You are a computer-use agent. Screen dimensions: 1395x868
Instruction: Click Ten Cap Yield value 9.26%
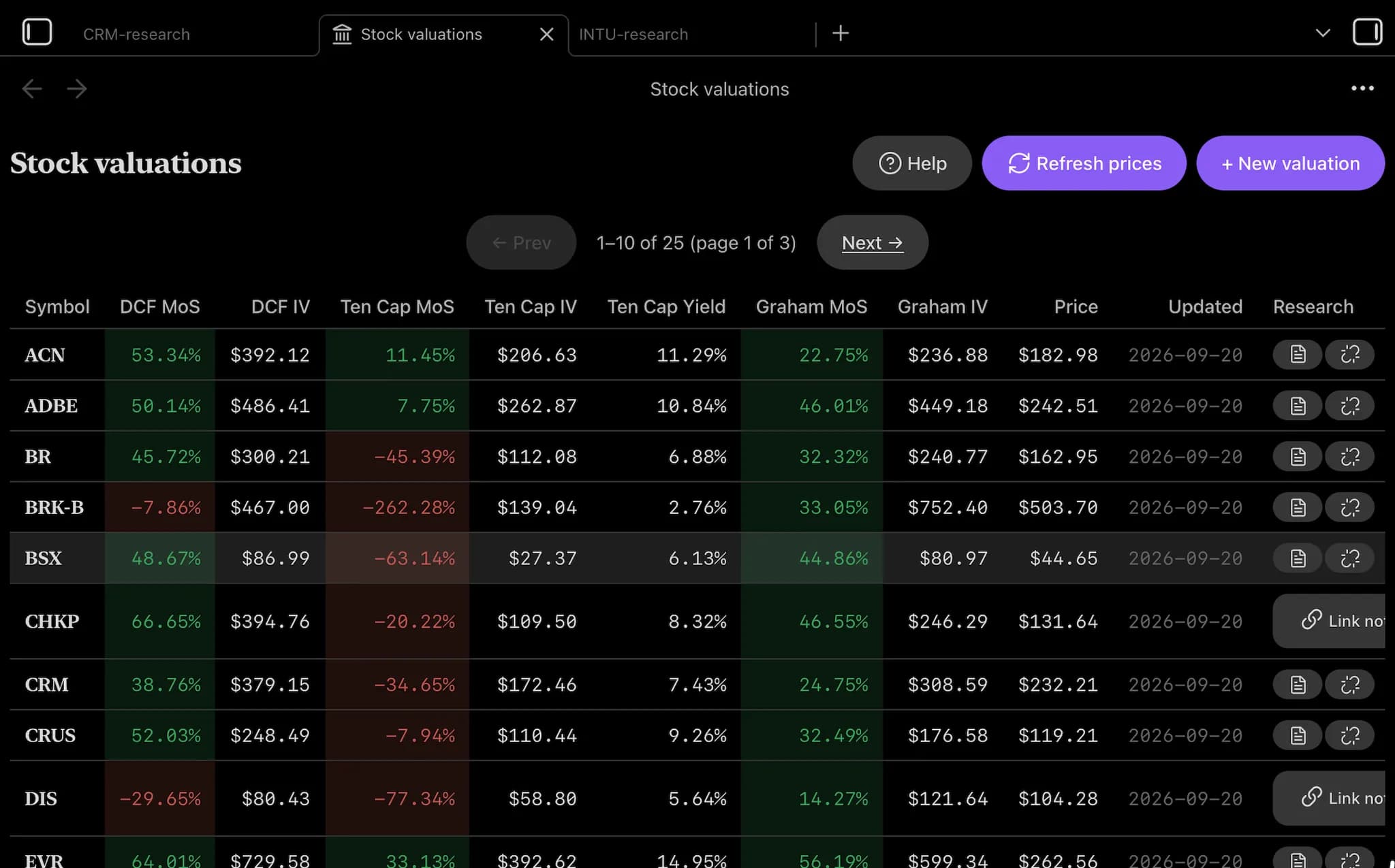coord(697,735)
